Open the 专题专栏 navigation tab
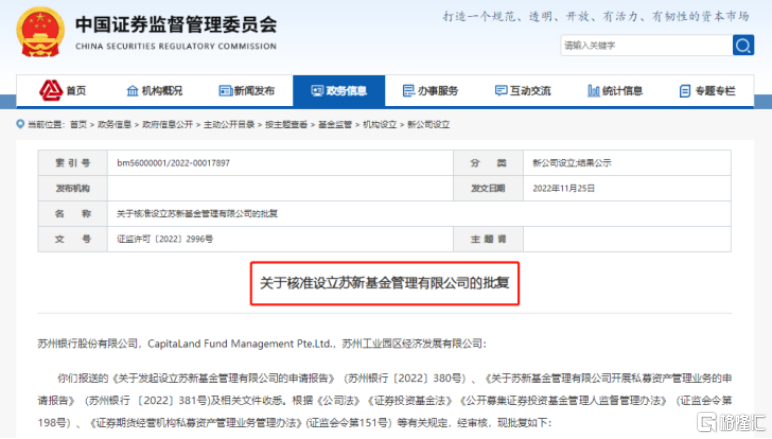 click(708, 91)
